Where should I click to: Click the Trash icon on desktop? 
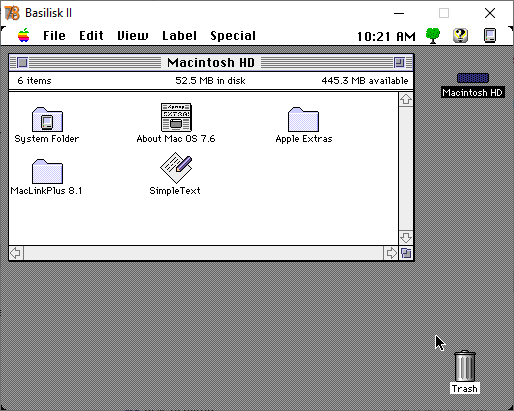point(465,366)
